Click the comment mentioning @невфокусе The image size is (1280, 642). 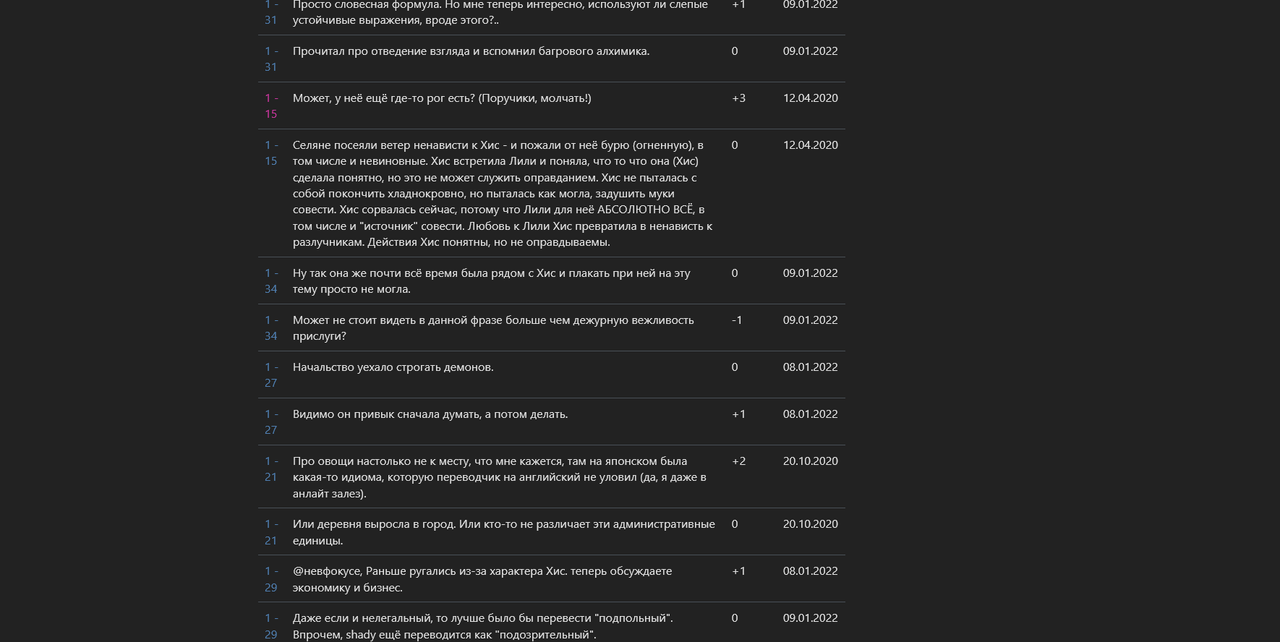click(482, 579)
